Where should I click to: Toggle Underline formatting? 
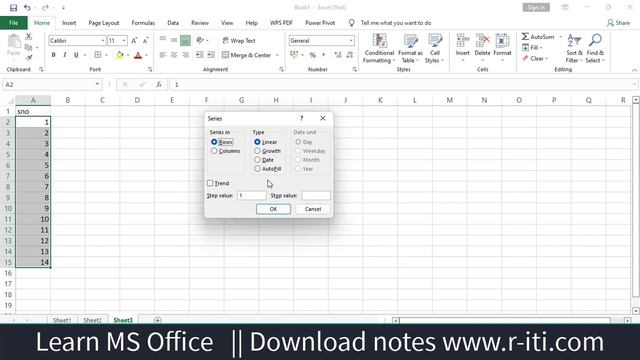point(76,55)
